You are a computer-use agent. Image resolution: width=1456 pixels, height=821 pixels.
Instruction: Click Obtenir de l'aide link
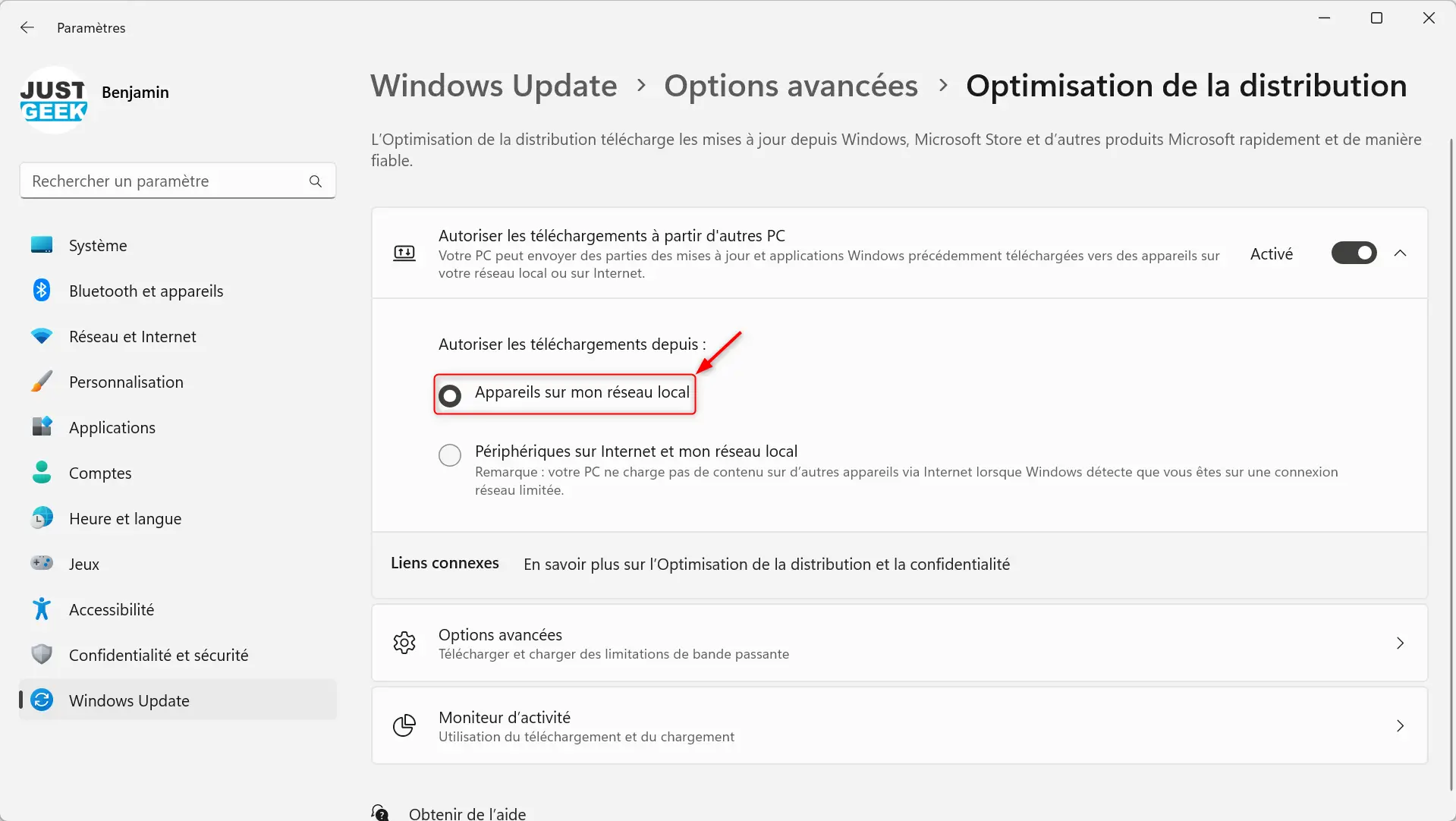pos(467,813)
